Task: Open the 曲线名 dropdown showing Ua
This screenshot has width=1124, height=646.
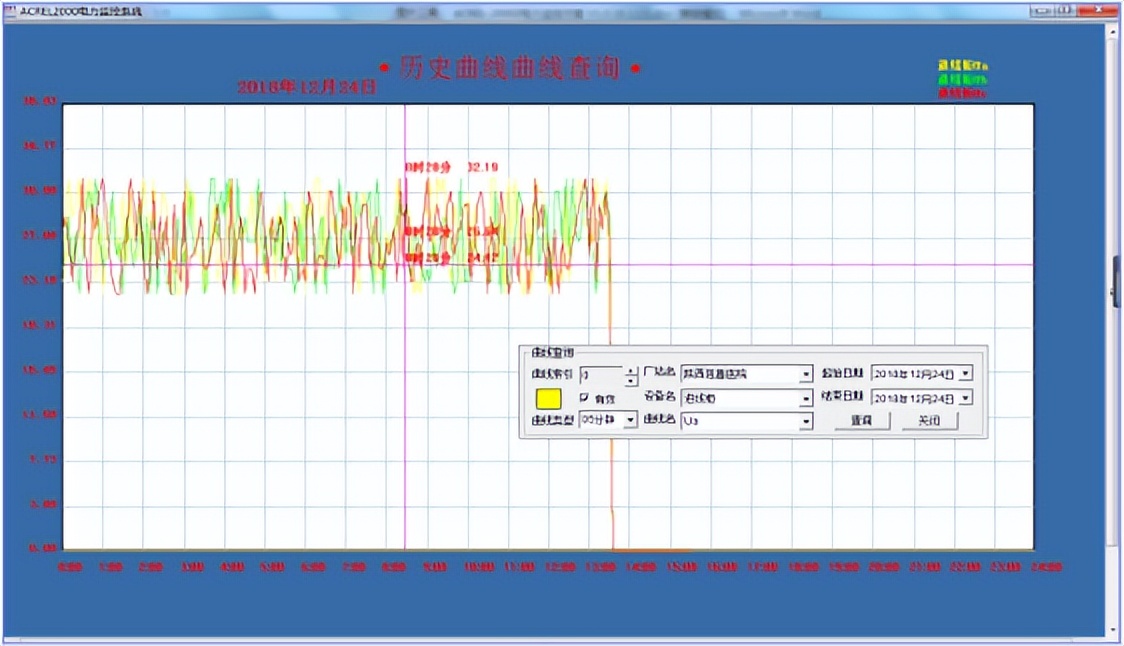Action: pos(805,422)
